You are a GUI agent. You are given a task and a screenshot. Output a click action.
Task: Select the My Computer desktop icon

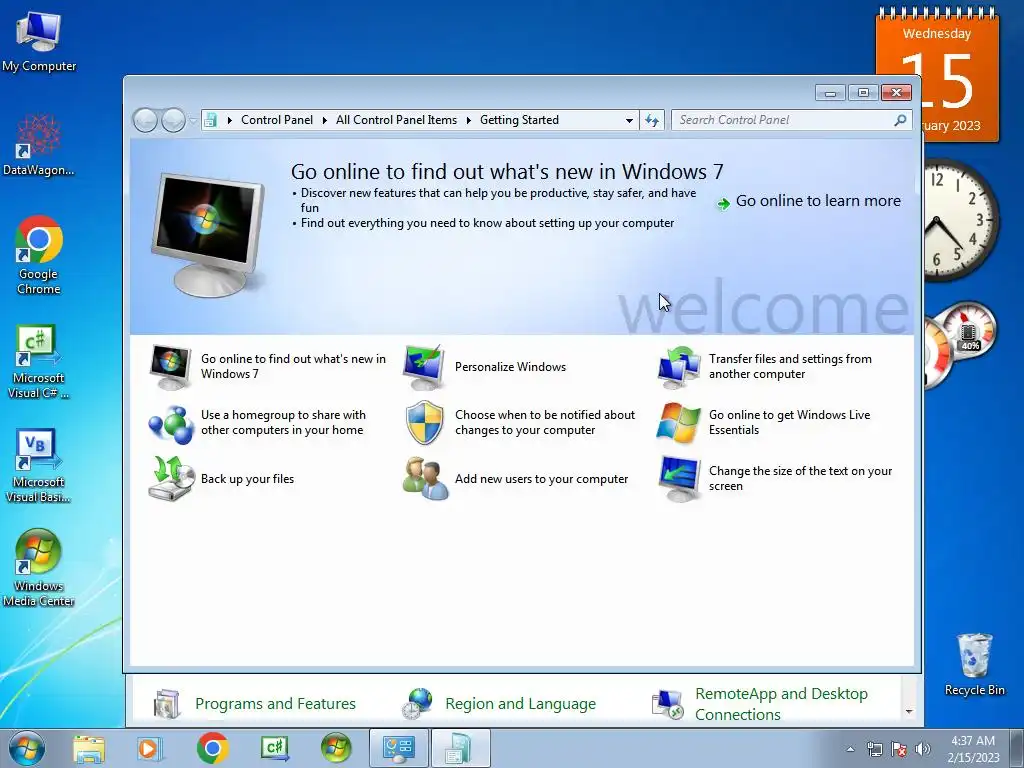coord(39,40)
